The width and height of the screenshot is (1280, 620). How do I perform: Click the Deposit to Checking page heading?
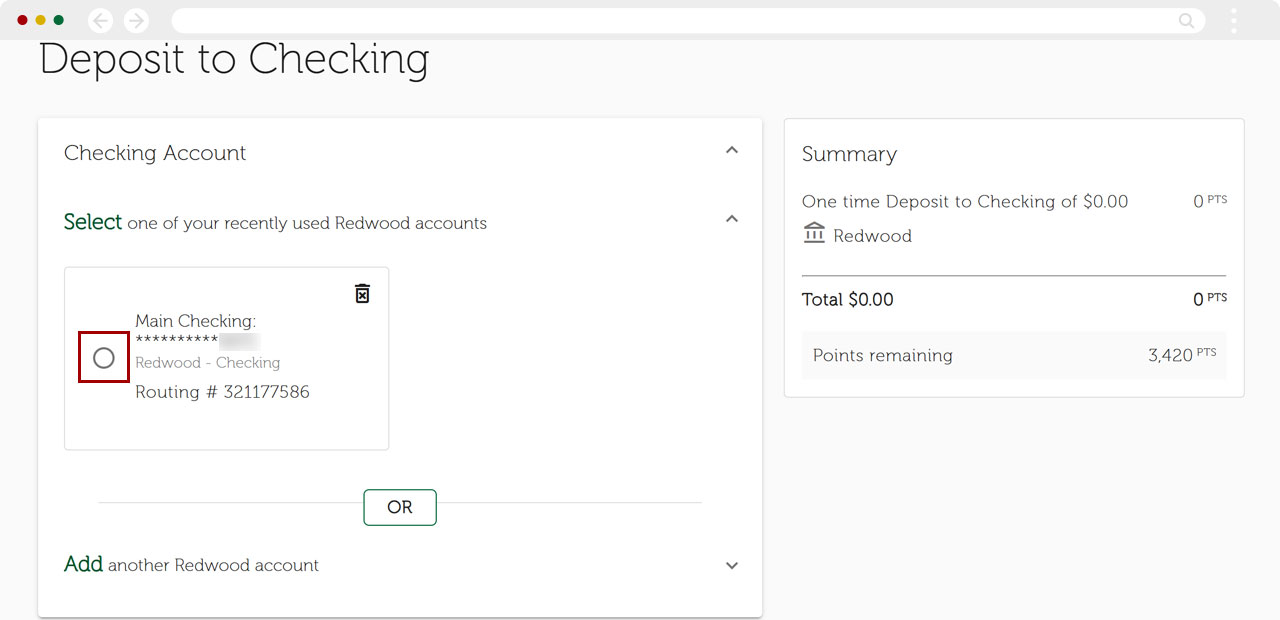pyautogui.click(x=234, y=60)
